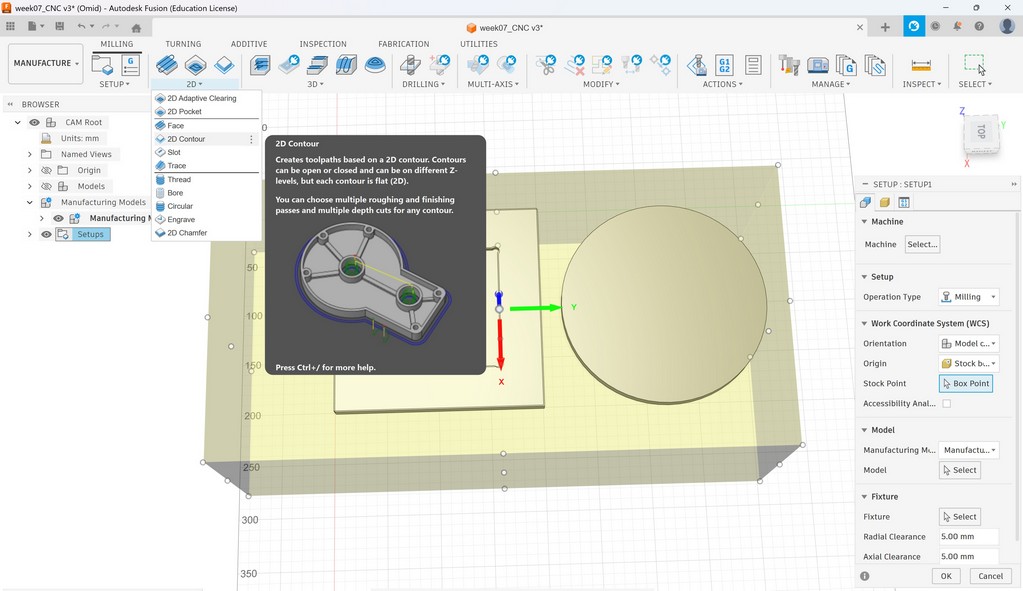The width and height of the screenshot is (1023, 591).
Task: Click the OK button in Setup panel
Action: [x=945, y=576]
